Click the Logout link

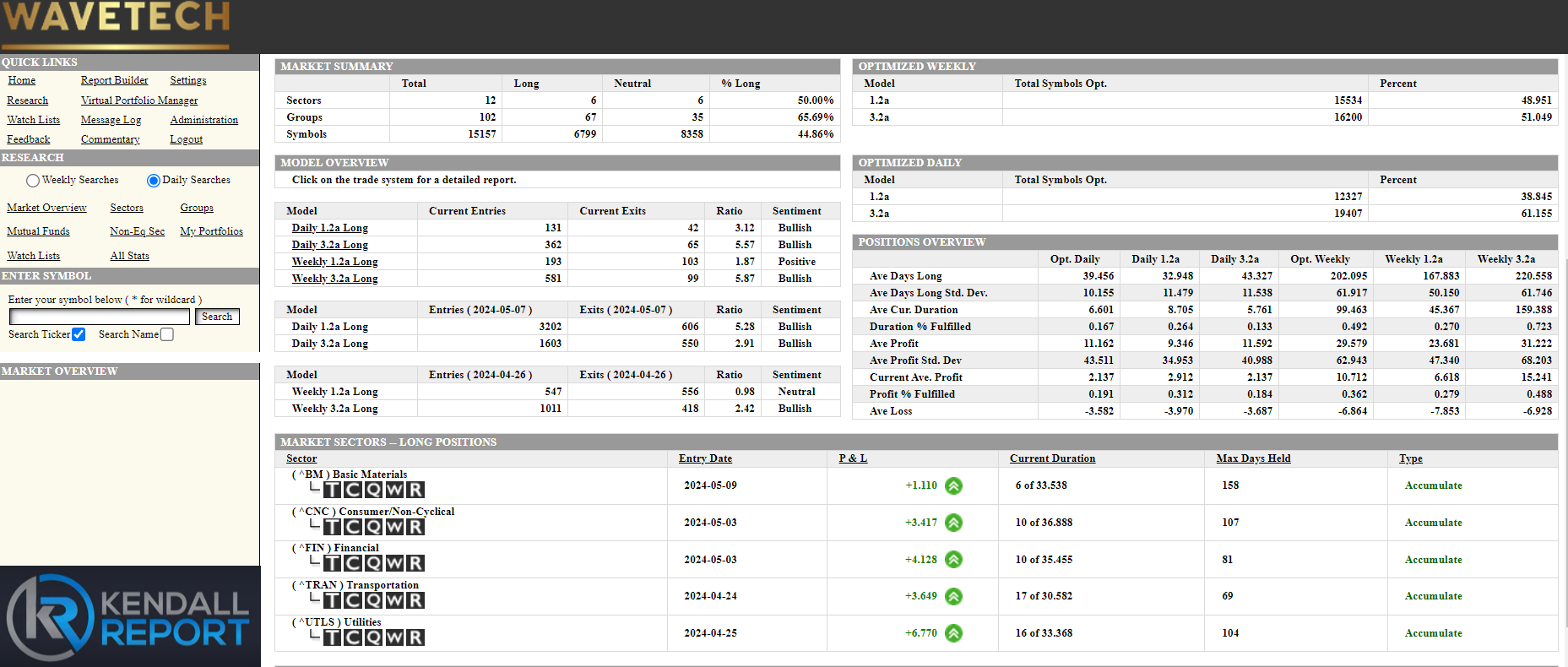point(187,139)
